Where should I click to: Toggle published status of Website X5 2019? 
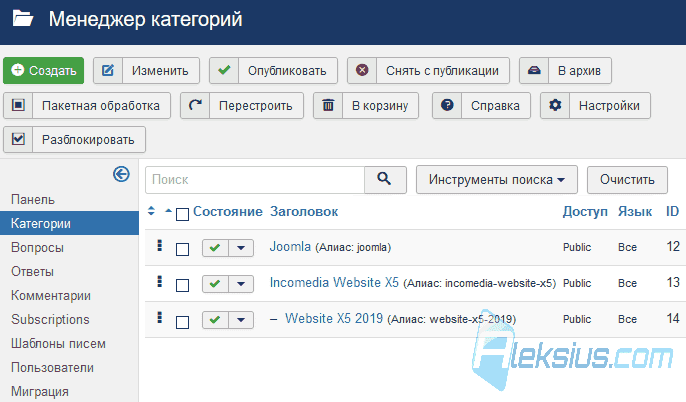point(215,320)
